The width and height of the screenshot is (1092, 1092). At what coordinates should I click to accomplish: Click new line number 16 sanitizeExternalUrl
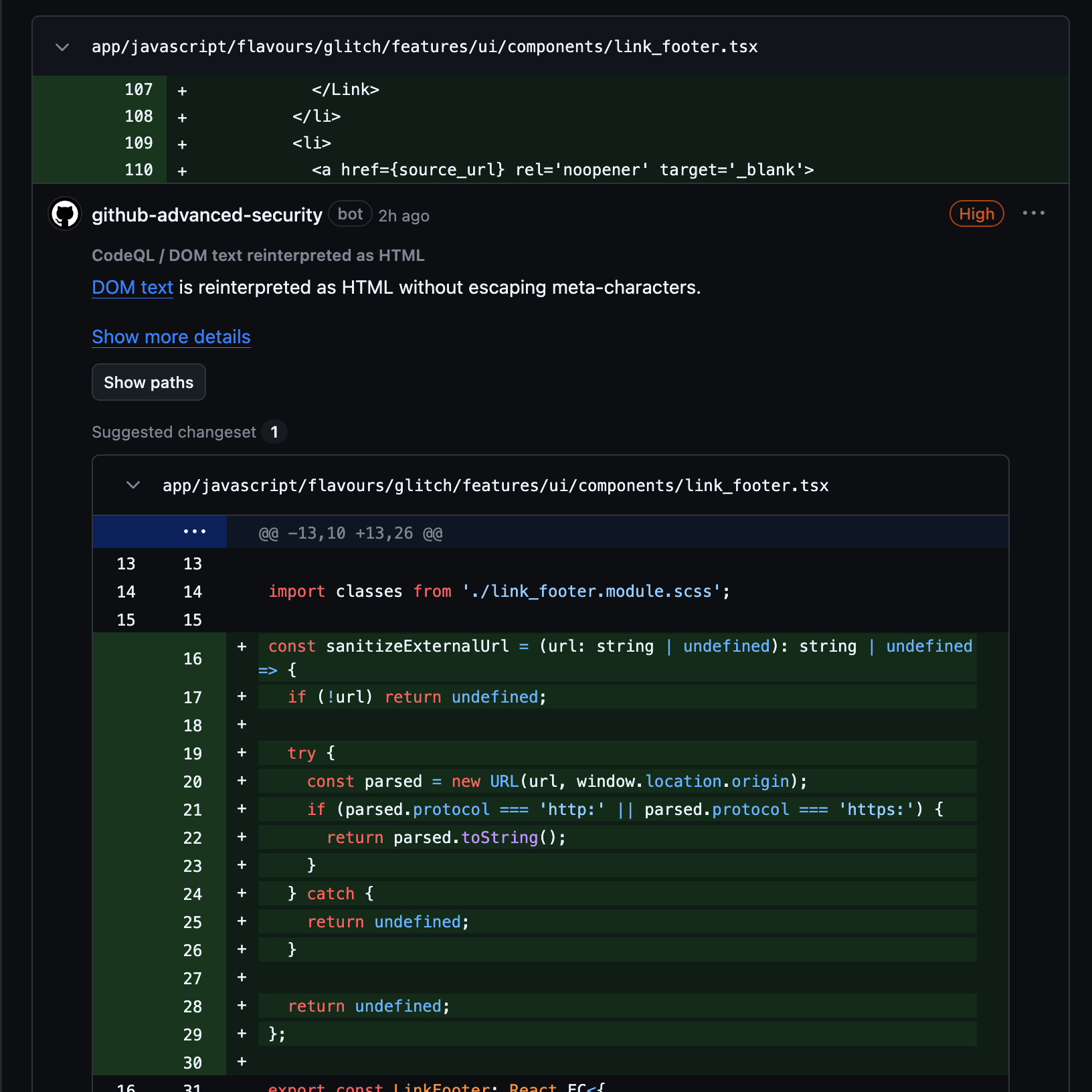(193, 659)
